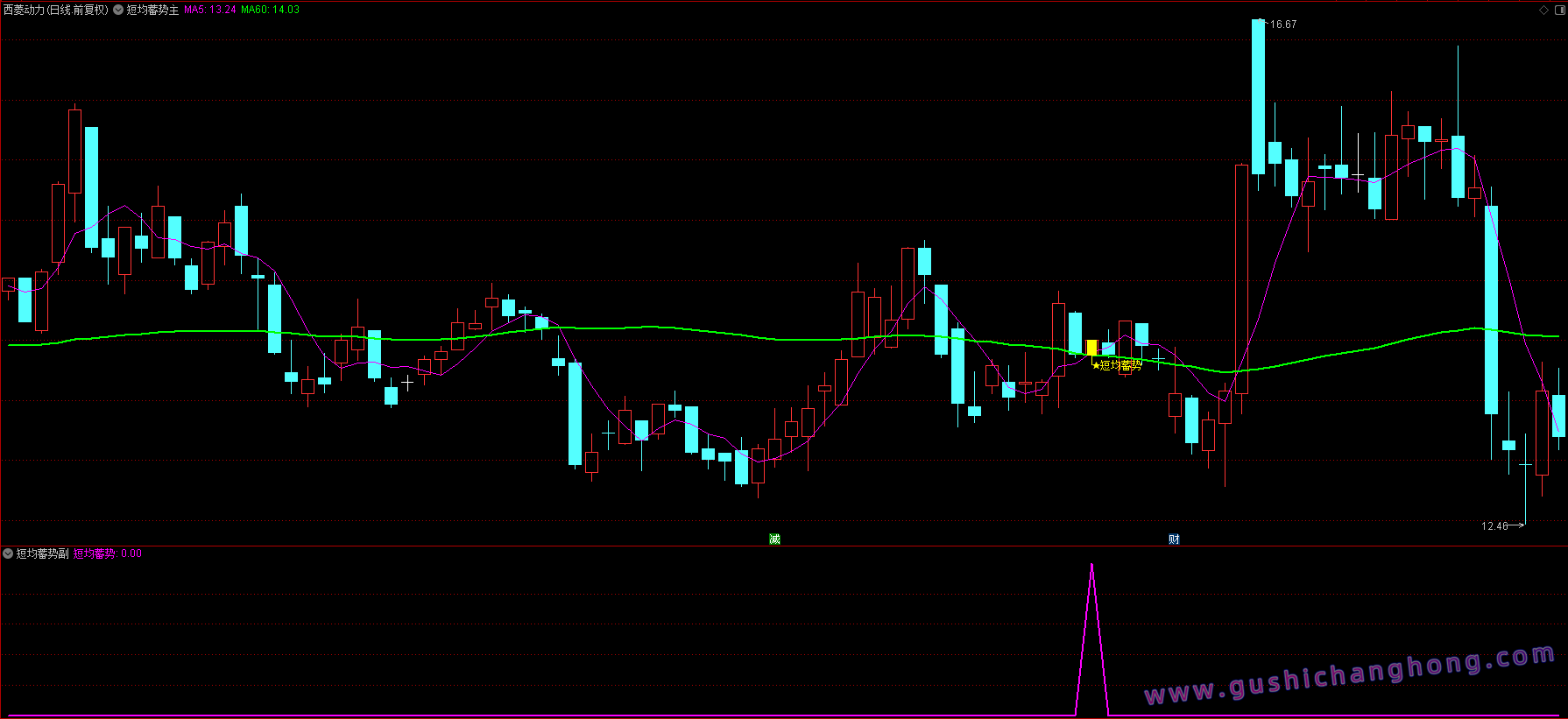Click the 12.46 low price marker
1568x719 pixels.
[1494, 525]
